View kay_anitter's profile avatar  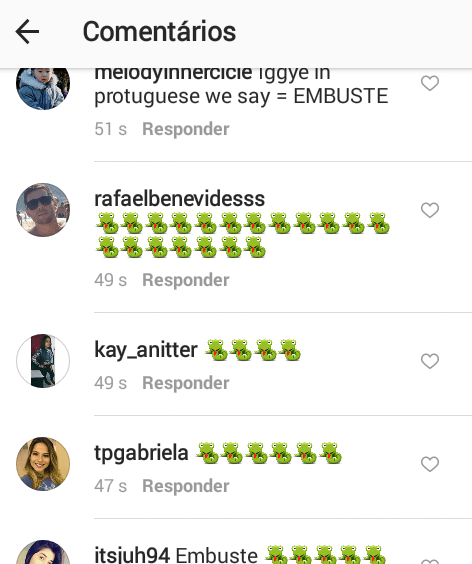(43, 361)
